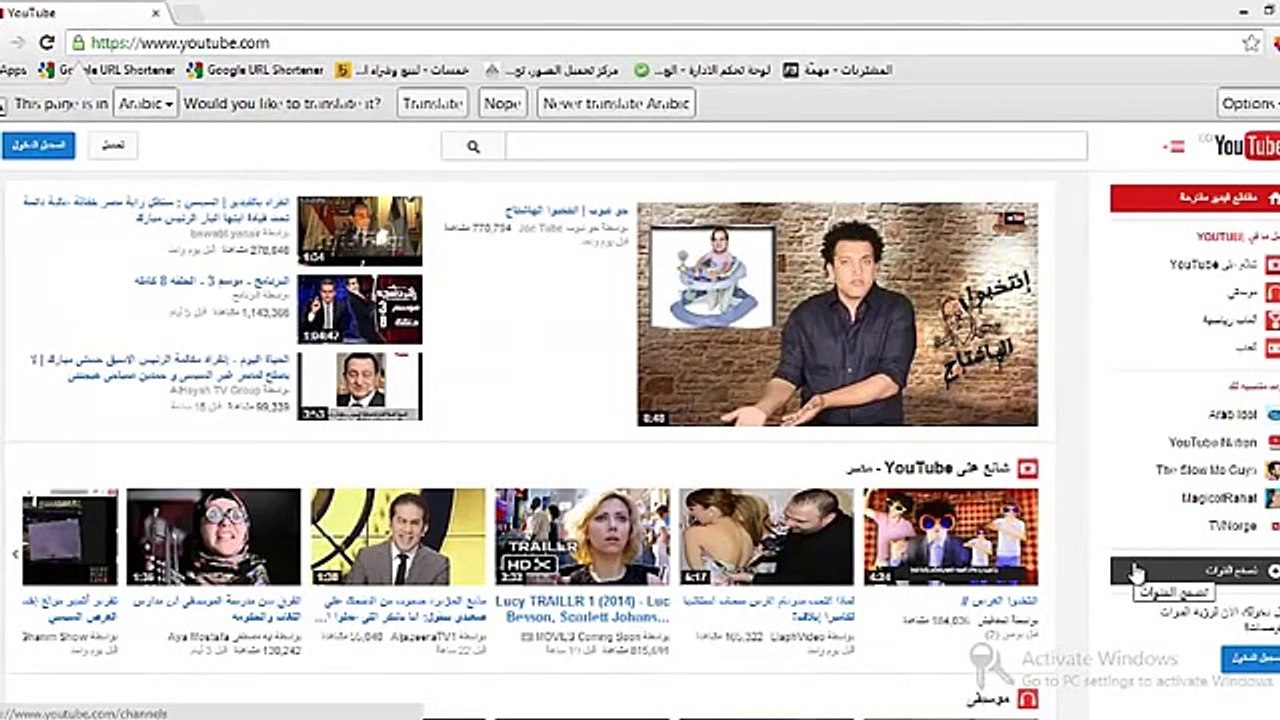The image size is (1280, 720).
Task: Click the blue sign-in button beside the upload button
Action: [x=39, y=146]
